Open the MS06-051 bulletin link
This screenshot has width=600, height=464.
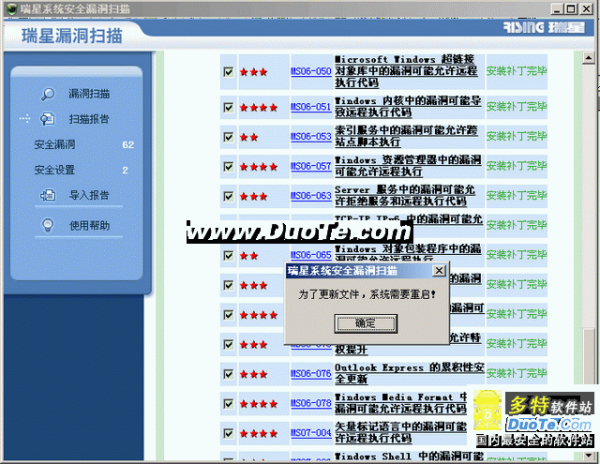311,107
